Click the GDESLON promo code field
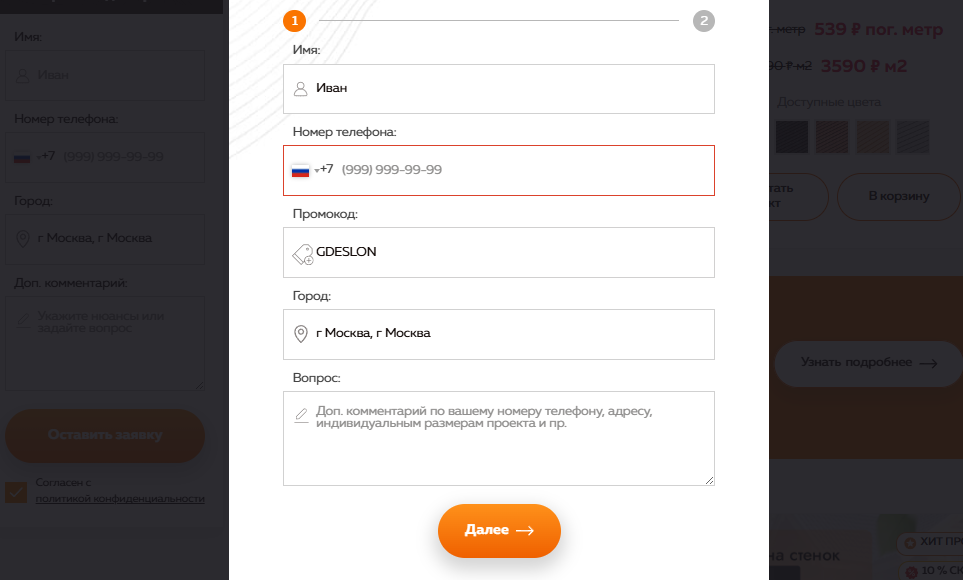The image size is (963, 580). (x=510, y=252)
